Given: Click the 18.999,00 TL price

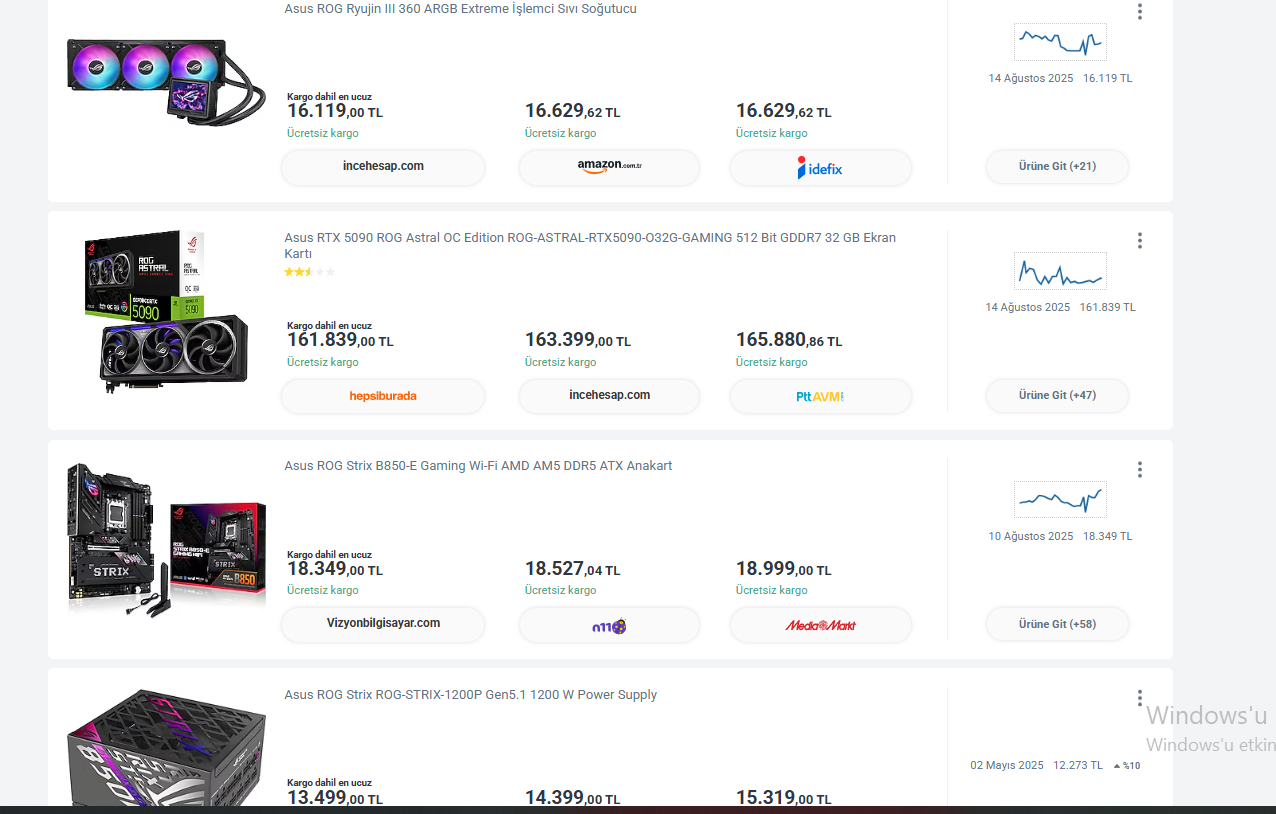Looking at the screenshot, I should coord(783,569).
